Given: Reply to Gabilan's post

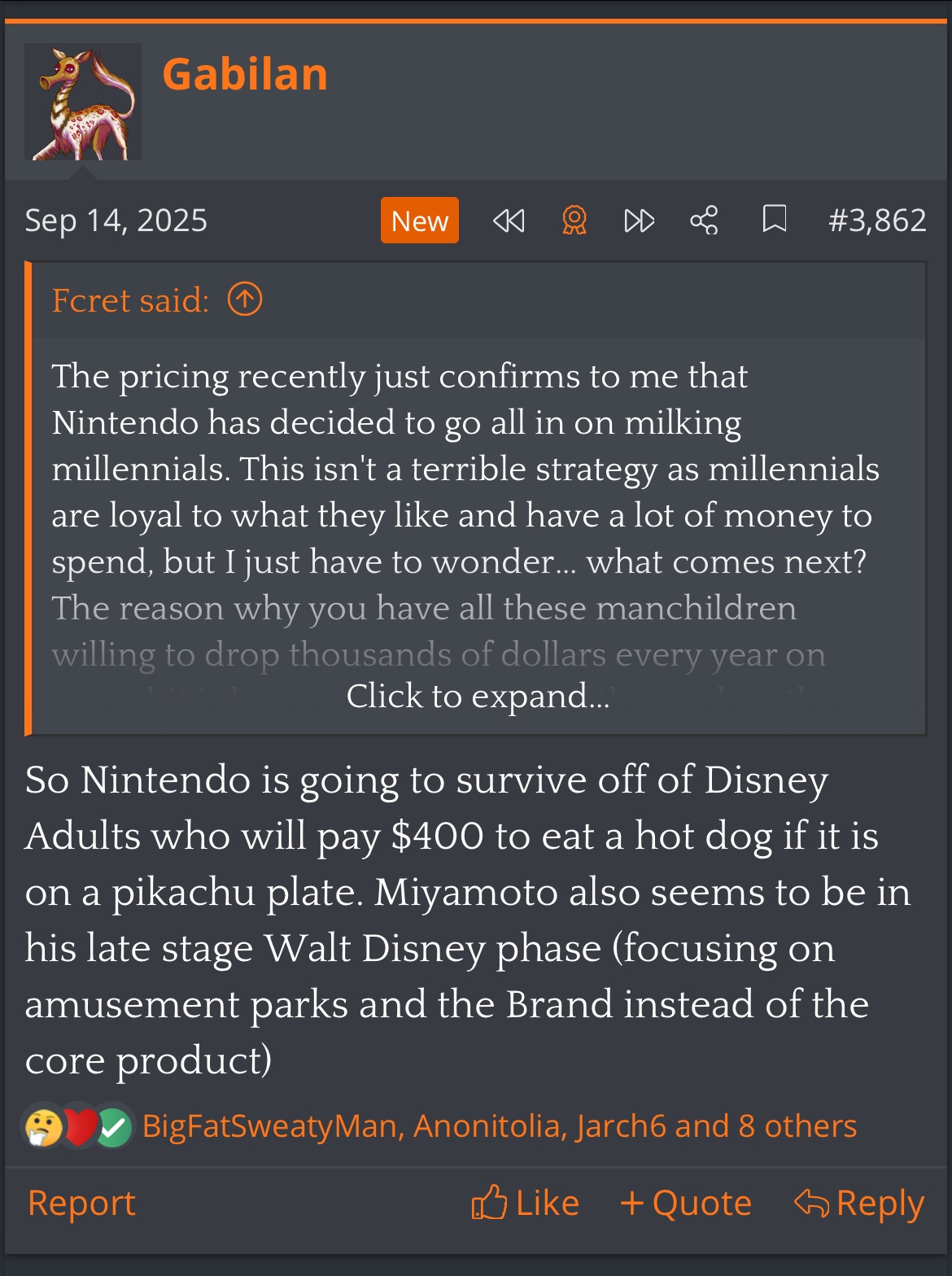Looking at the screenshot, I should [859, 1204].
